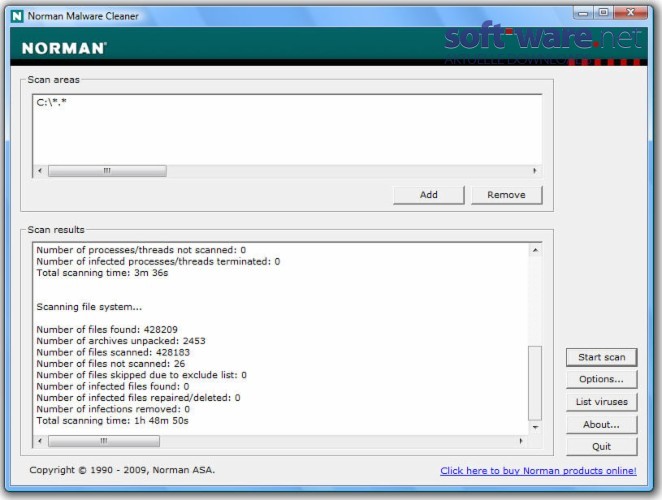
Task: Click 'Number of files not scanned: 26' line
Action: pyautogui.click(x=111, y=364)
